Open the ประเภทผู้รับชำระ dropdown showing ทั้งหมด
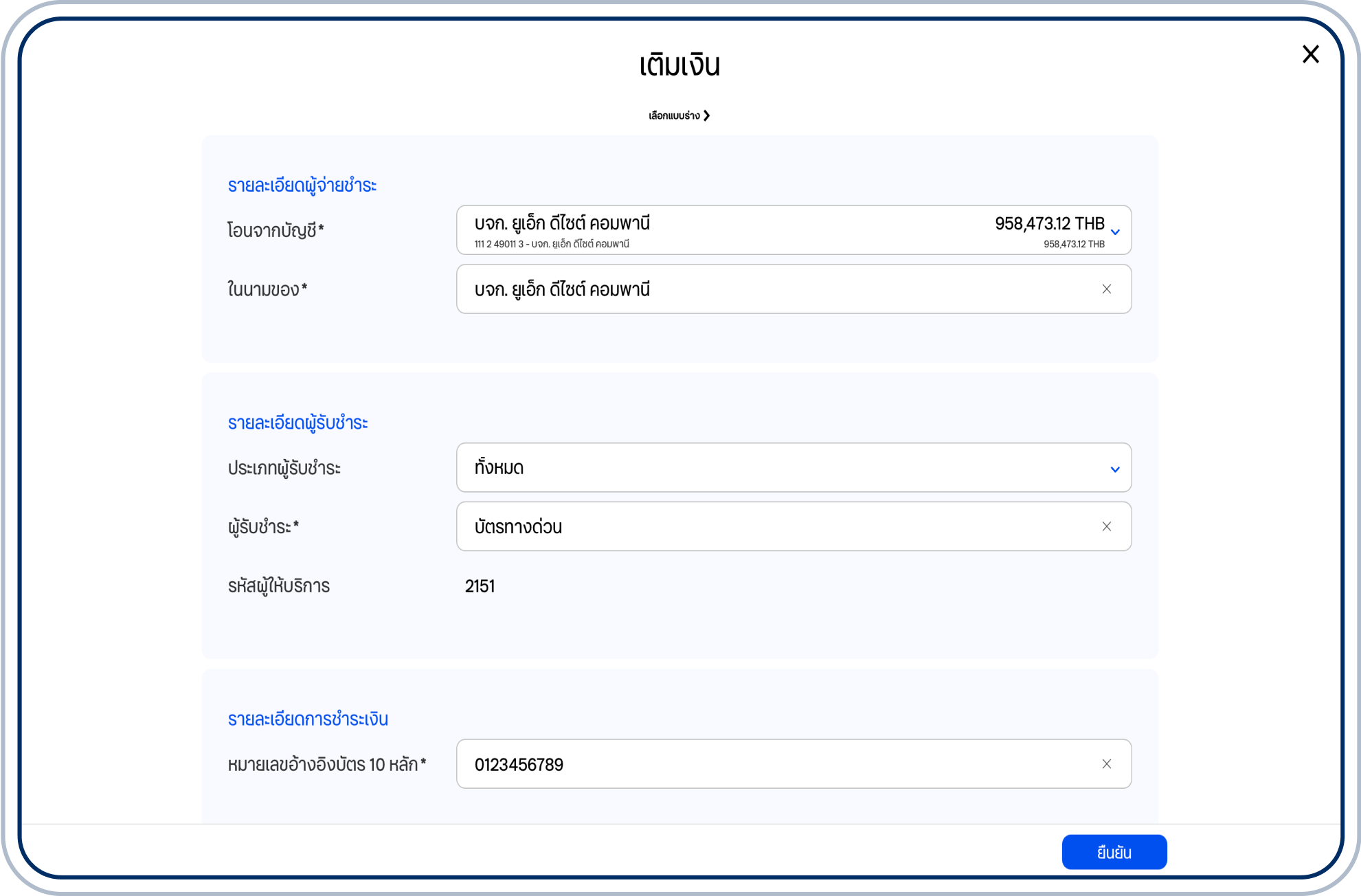Viewport: 1361px width, 896px height. coord(794,468)
